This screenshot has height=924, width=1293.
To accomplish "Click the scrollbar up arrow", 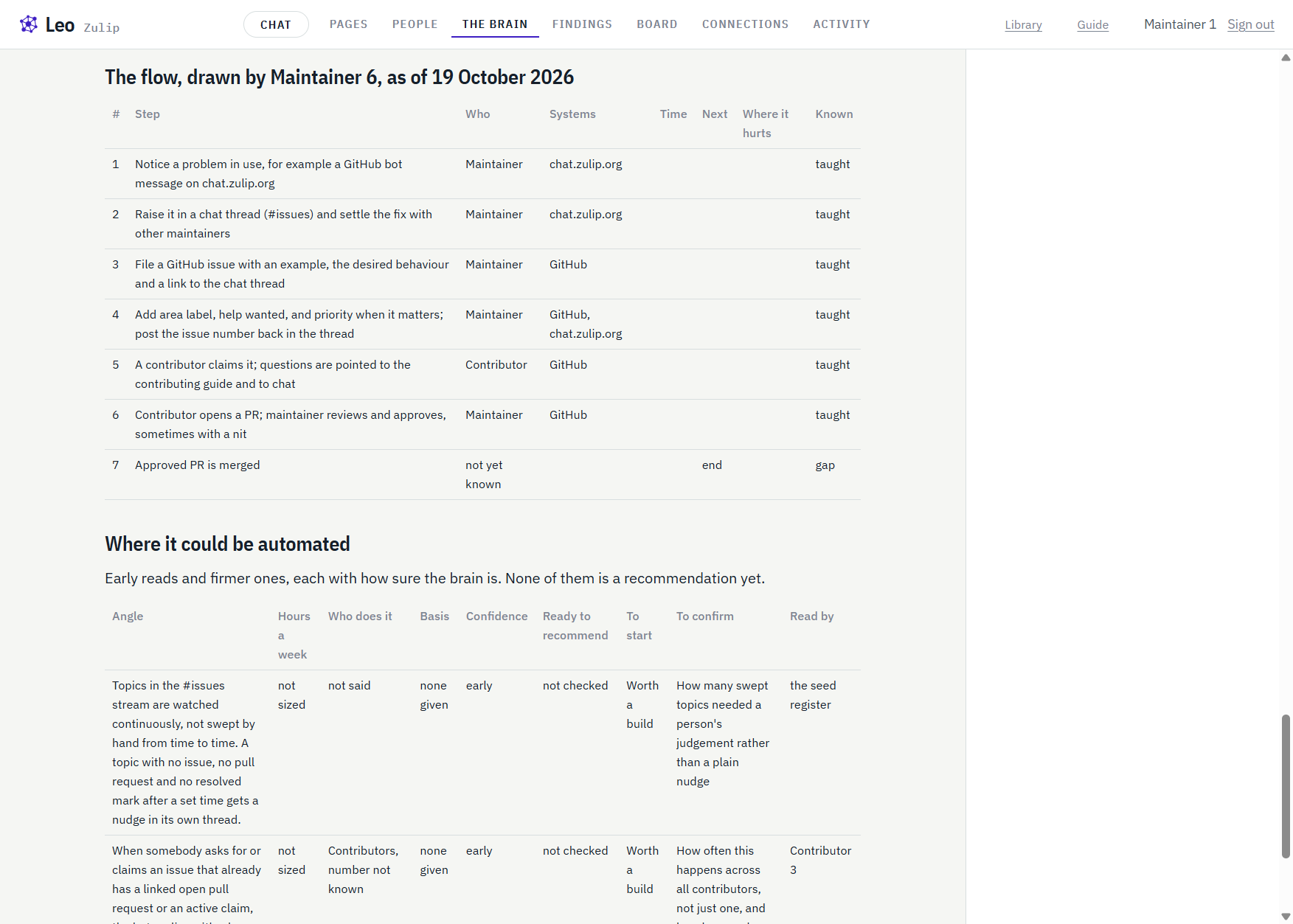I will point(1286,57).
